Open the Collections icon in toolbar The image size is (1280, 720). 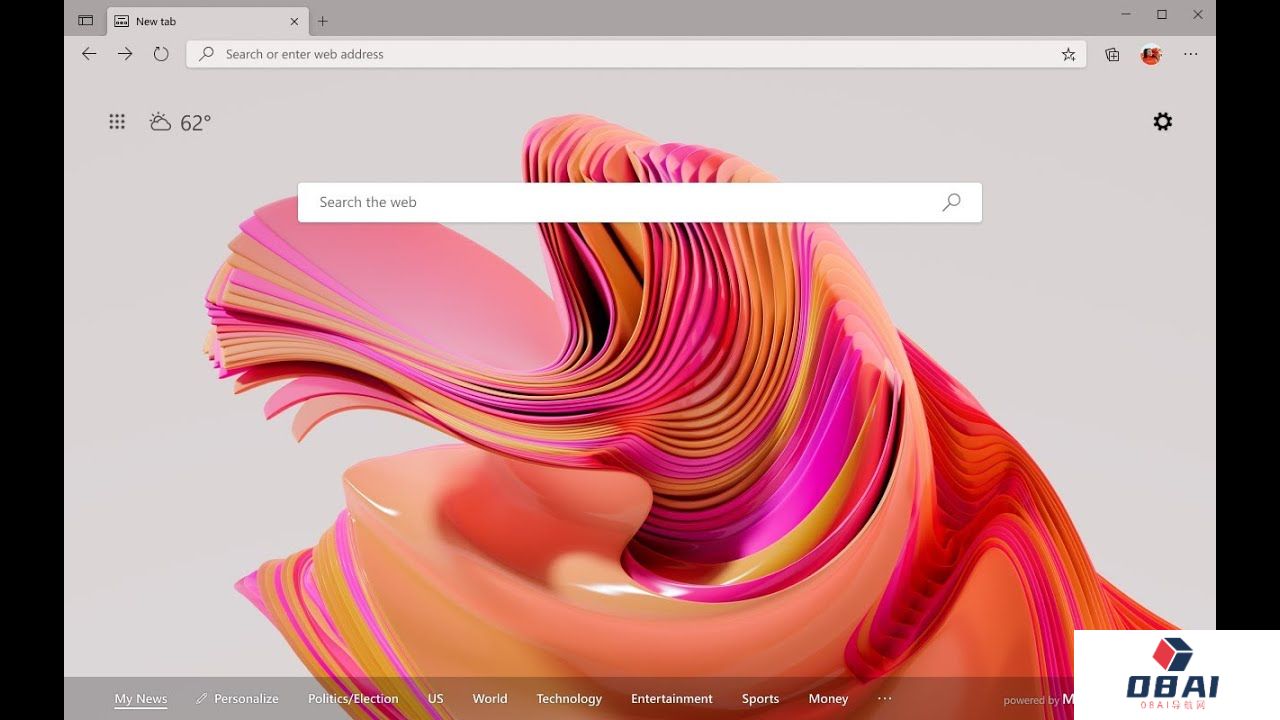point(1112,55)
